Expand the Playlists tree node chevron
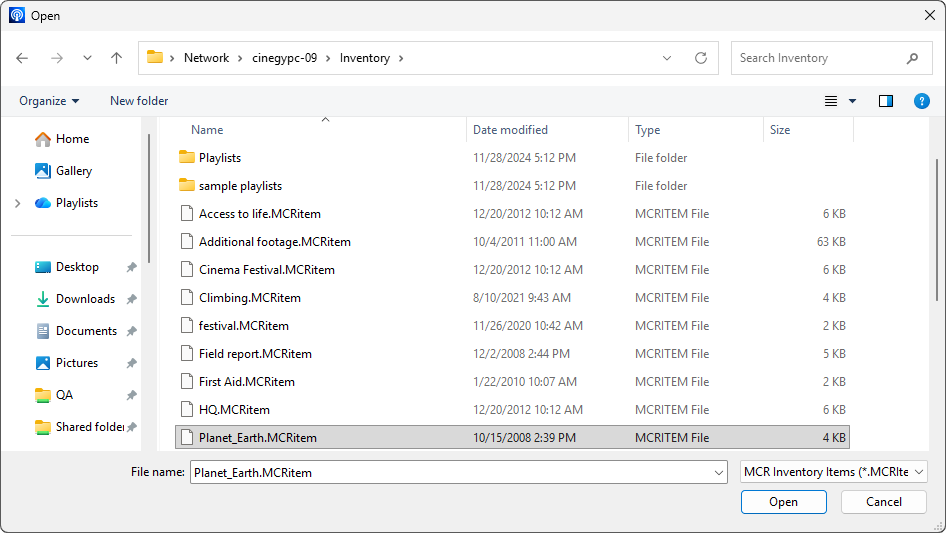This screenshot has width=946, height=533. [18, 203]
